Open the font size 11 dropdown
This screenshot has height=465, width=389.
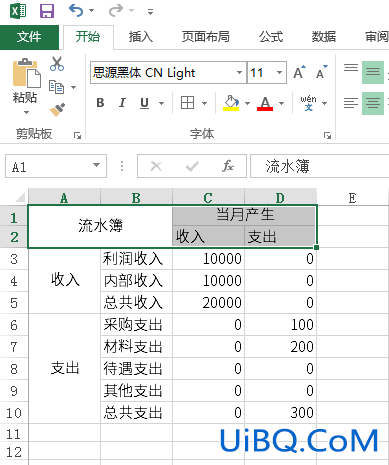point(279,72)
